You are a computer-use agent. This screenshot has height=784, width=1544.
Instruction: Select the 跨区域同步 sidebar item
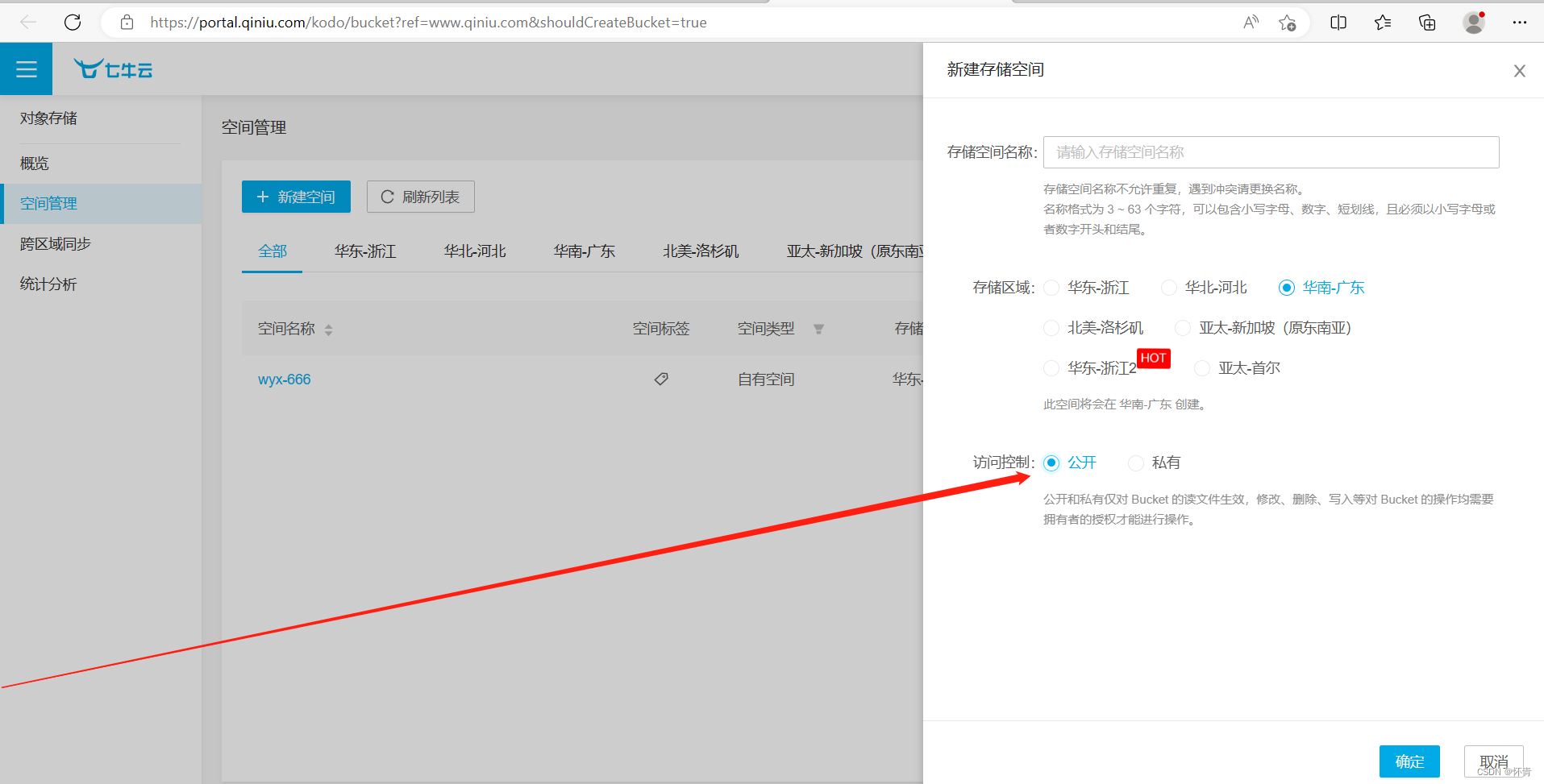click(x=54, y=243)
